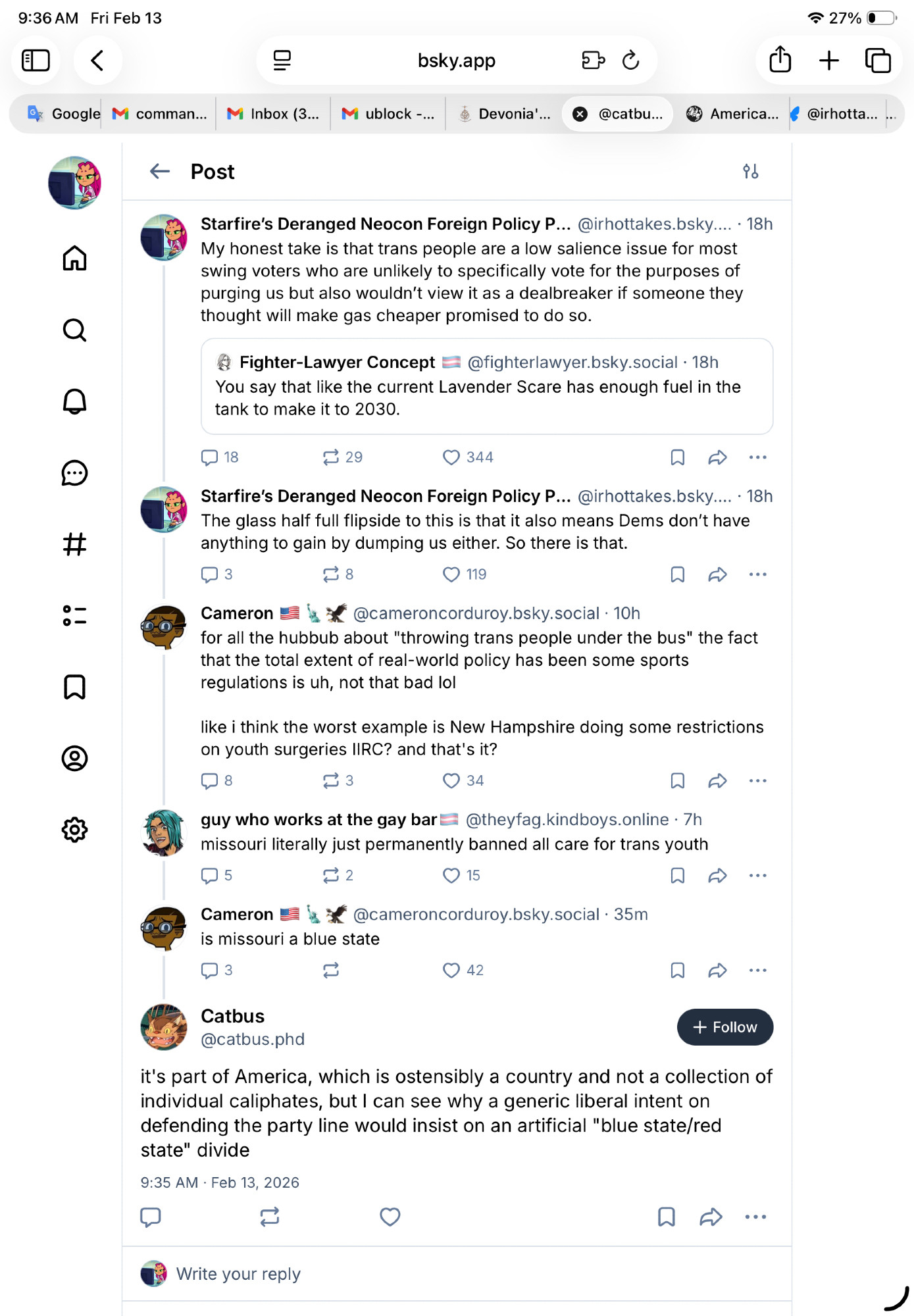Screen dimensions: 914x1316
Task: Open more options on the 'is missouri a blue state' post
Action: [757, 970]
